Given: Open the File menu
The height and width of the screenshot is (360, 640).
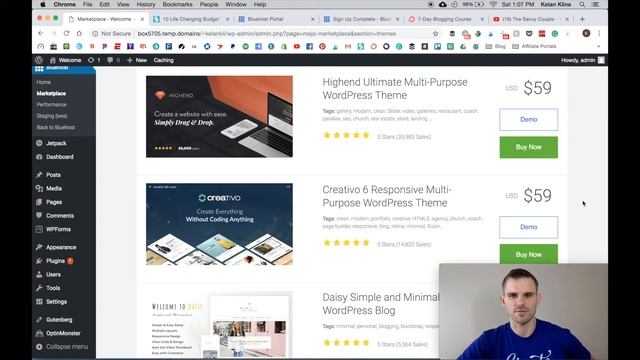Looking at the screenshot, I should 87,4.
